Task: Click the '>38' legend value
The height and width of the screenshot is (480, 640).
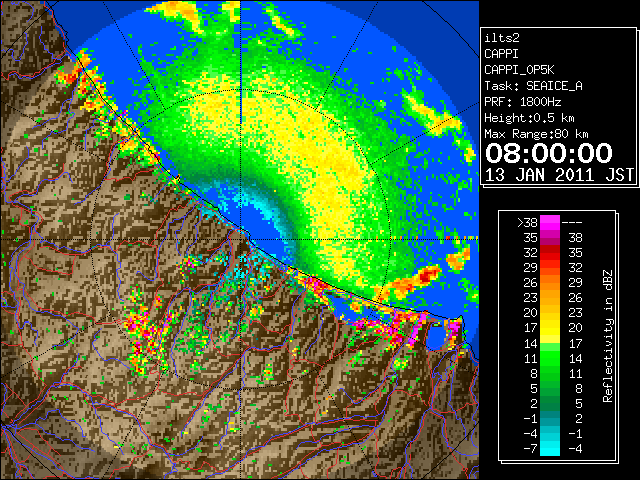Action: click(x=527, y=222)
